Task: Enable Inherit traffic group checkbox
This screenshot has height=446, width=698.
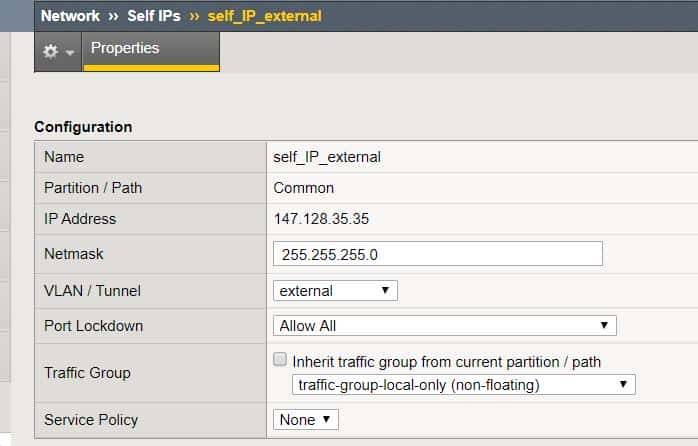Action: point(281,361)
